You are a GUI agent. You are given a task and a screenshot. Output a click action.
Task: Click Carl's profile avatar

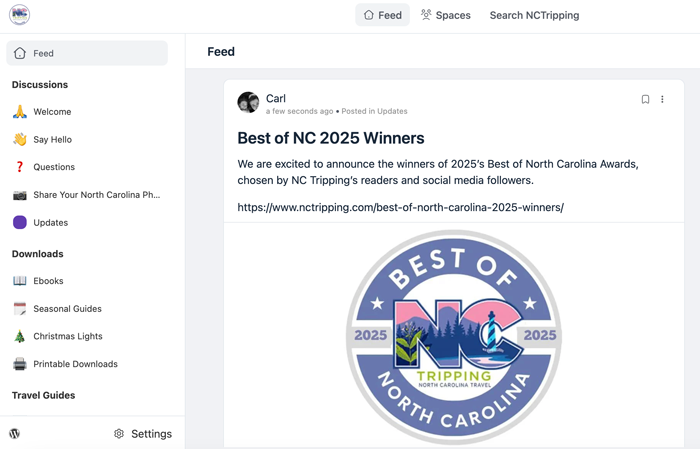tap(248, 102)
